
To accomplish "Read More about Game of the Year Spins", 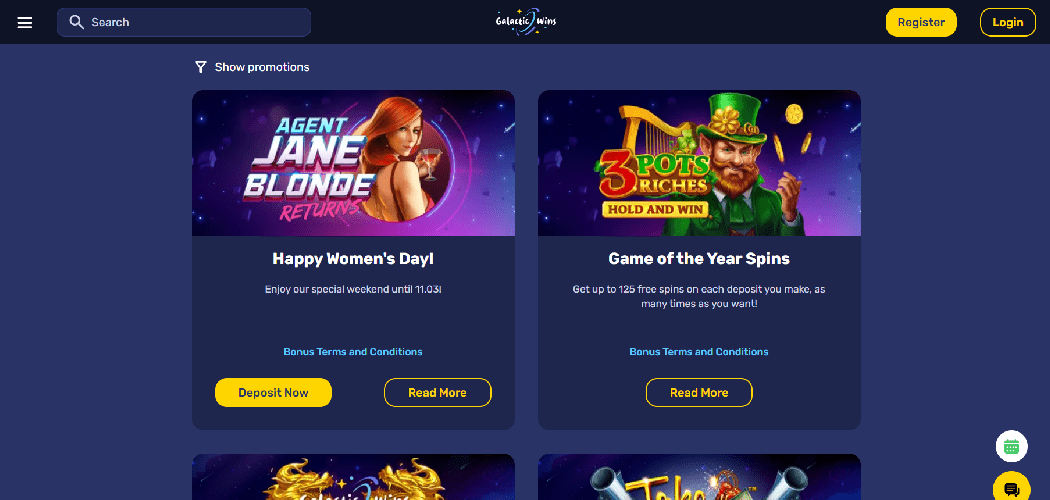I will click(699, 392).
